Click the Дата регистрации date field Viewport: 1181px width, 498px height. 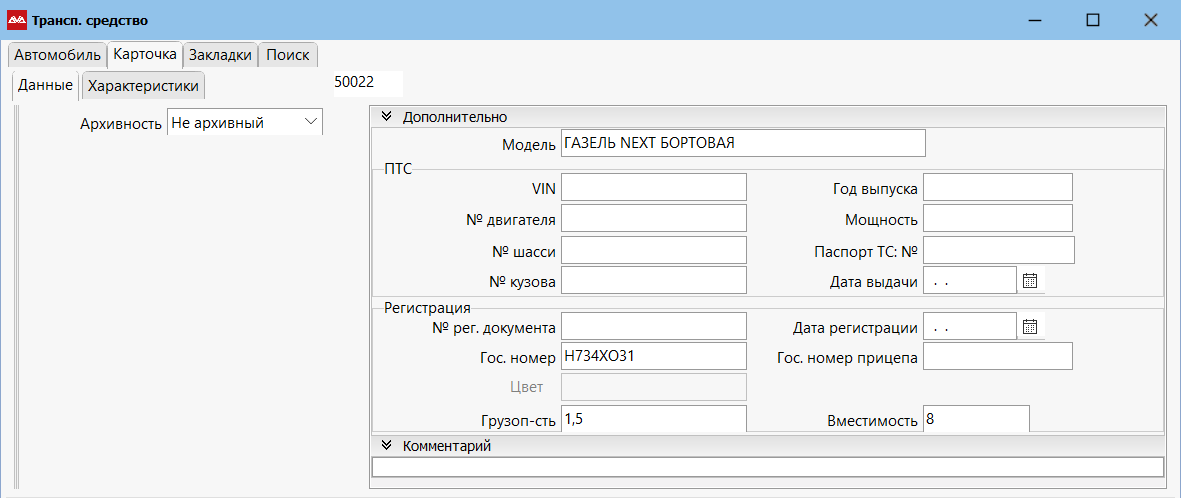[970, 326]
